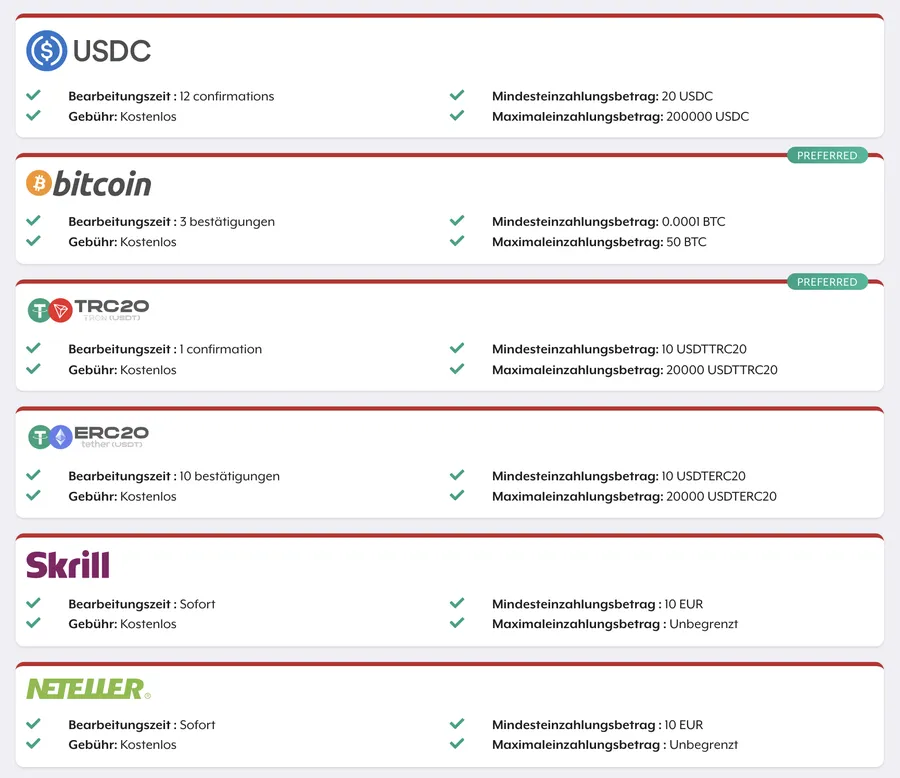Click the checkmark next to USDC Bearbeitungszeit

point(34,96)
